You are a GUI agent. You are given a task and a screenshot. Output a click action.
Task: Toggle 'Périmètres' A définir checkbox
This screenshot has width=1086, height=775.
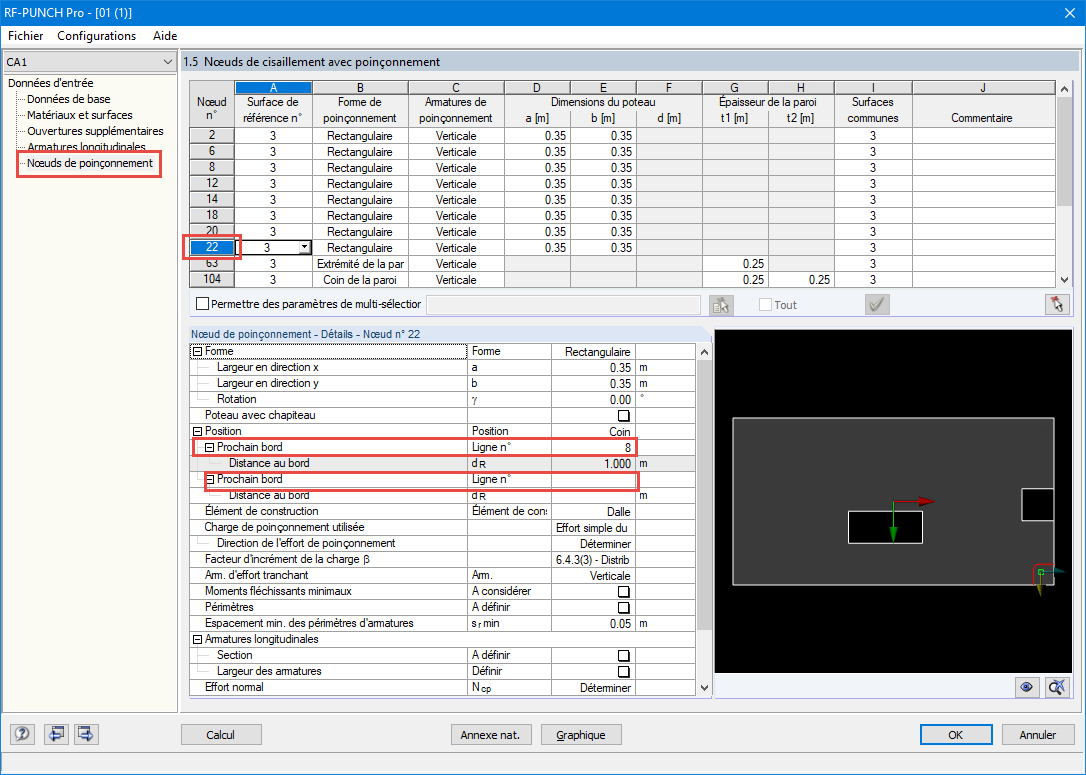[x=623, y=607]
